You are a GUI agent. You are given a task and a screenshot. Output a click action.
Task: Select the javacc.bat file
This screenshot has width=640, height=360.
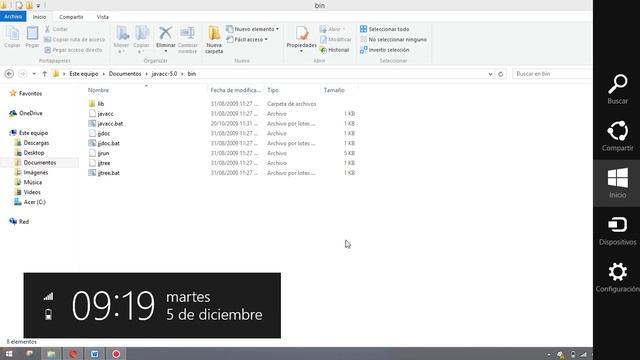[110, 124]
